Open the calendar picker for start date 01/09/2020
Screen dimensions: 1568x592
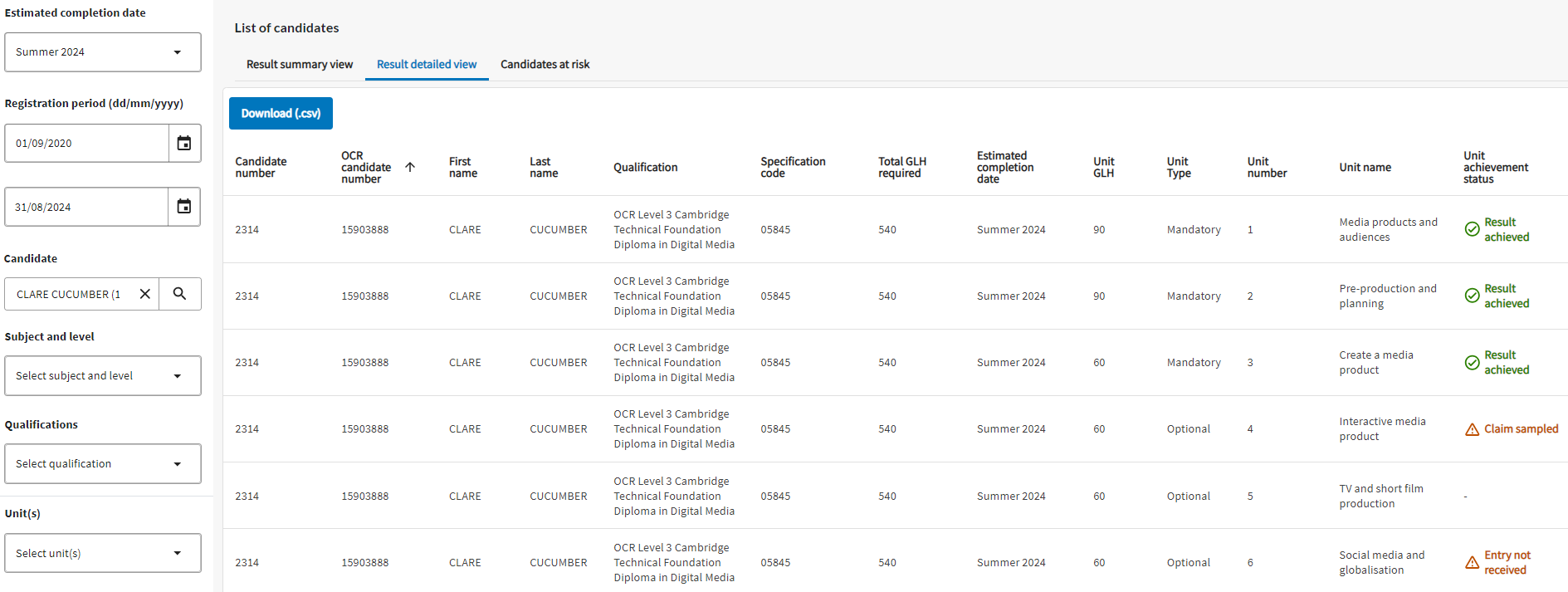point(184,144)
